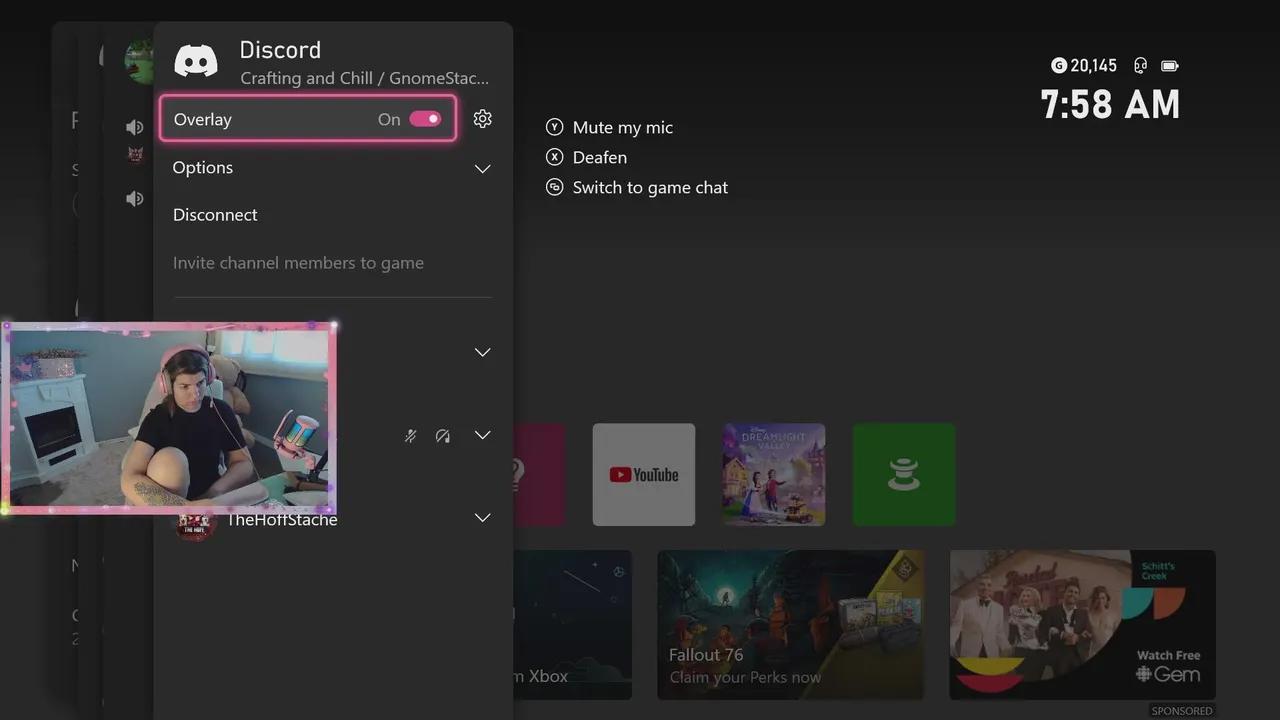Screen dimensions: 1280x720
Task: Click the Y button Mute my mic icon
Action: pos(555,127)
